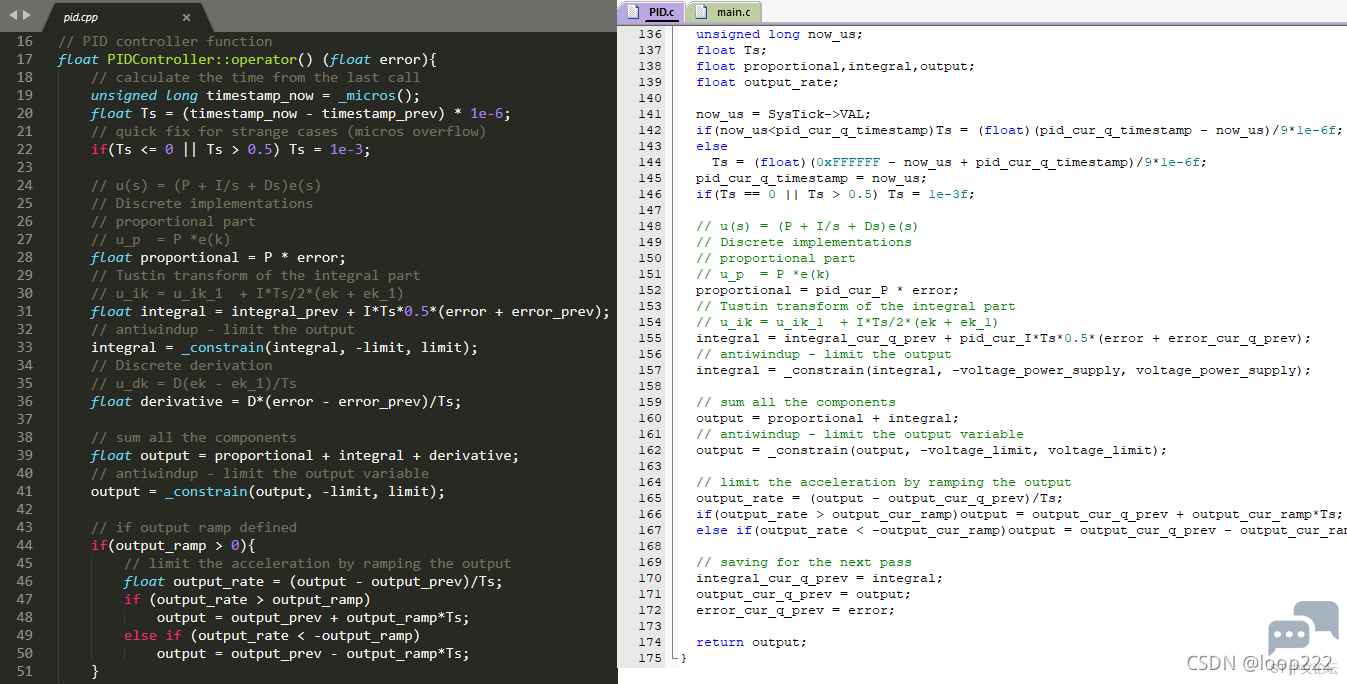Screen dimensions: 1347x684
Task: Switch to the PID.c tab
Action: click(x=651, y=12)
